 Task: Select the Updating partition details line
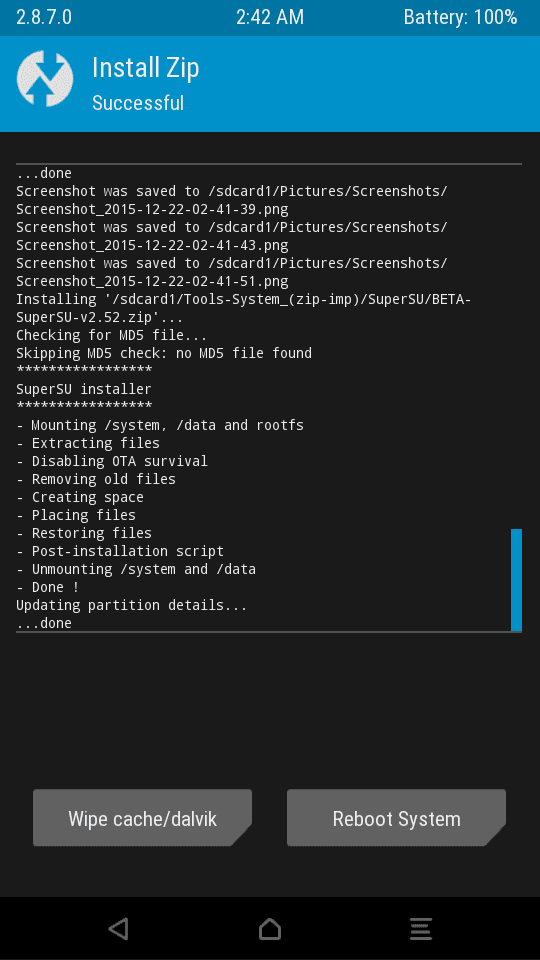(x=132, y=606)
